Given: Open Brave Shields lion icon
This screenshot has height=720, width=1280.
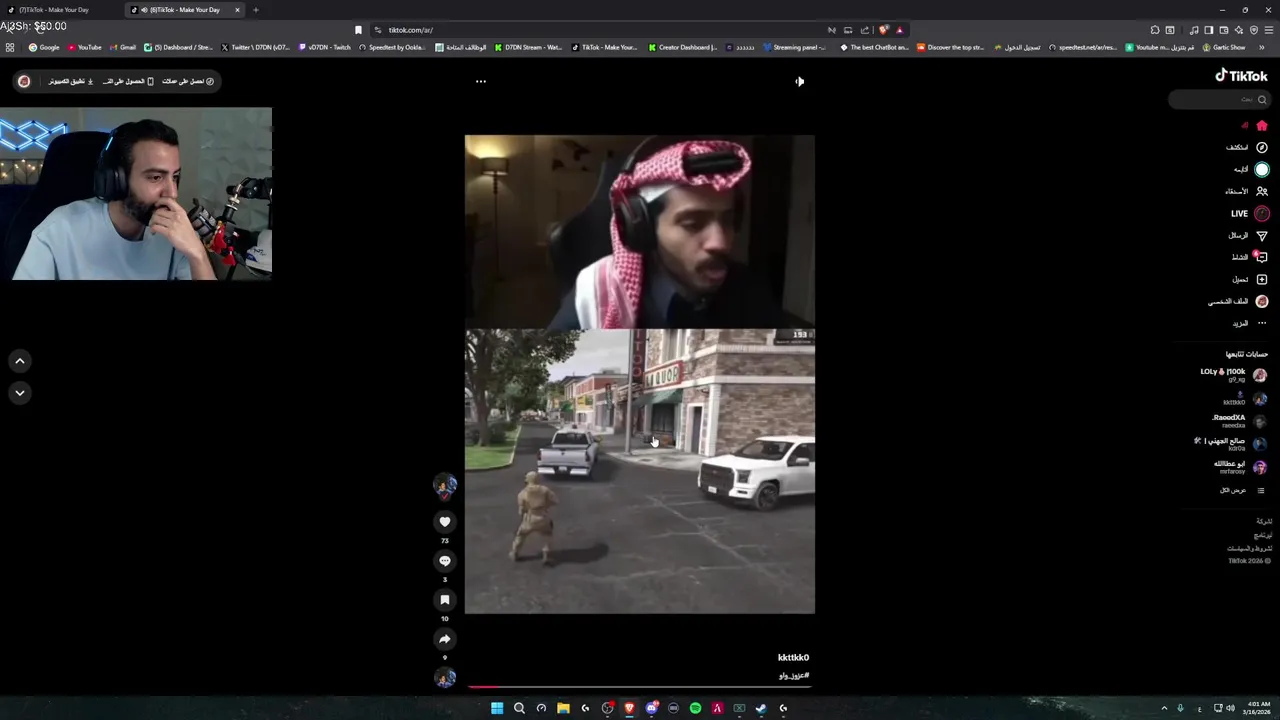Looking at the screenshot, I should (x=883, y=30).
